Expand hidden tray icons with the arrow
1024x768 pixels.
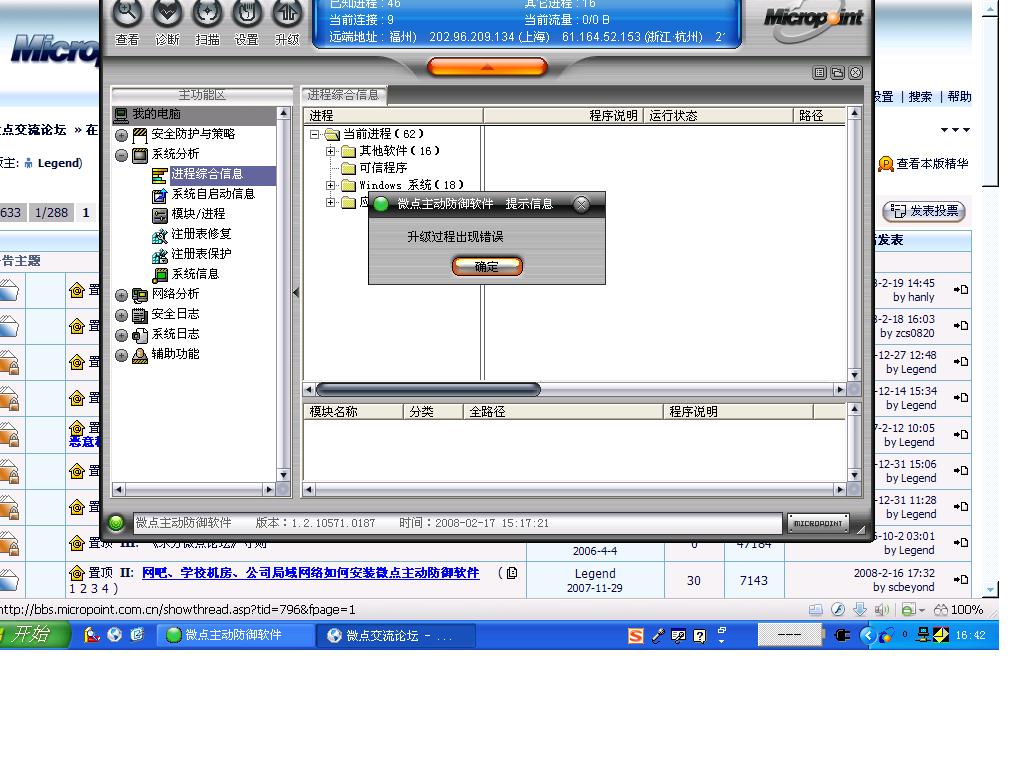[x=867, y=635]
